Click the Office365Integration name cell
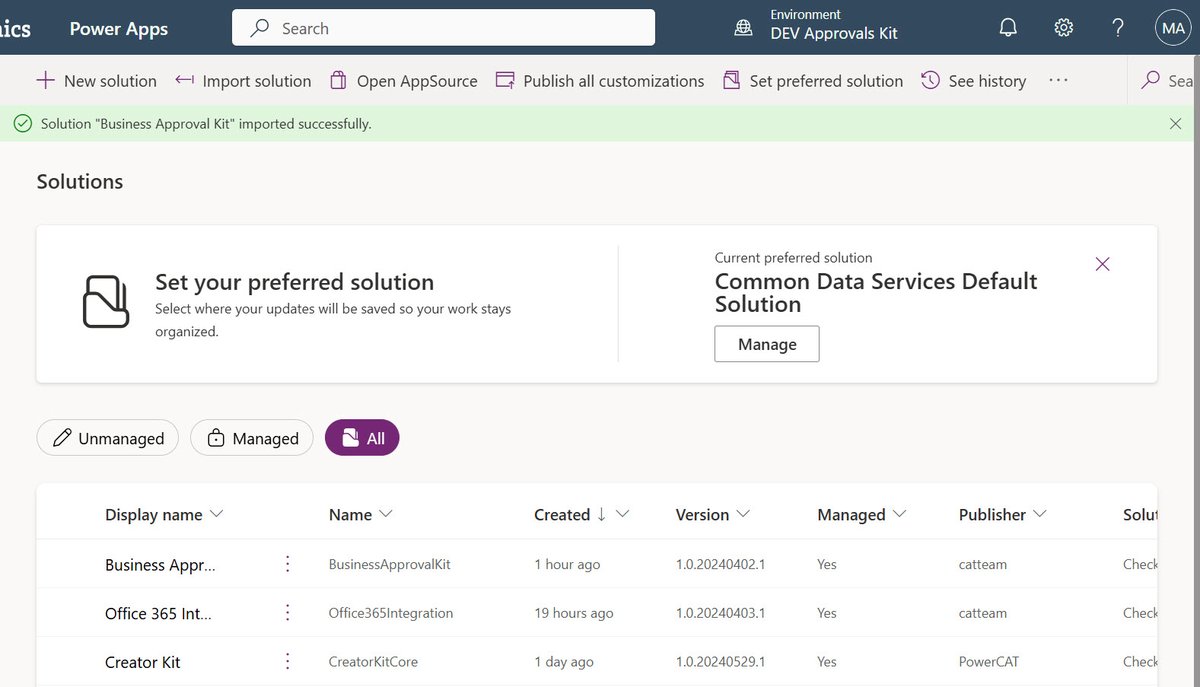 (x=391, y=613)
